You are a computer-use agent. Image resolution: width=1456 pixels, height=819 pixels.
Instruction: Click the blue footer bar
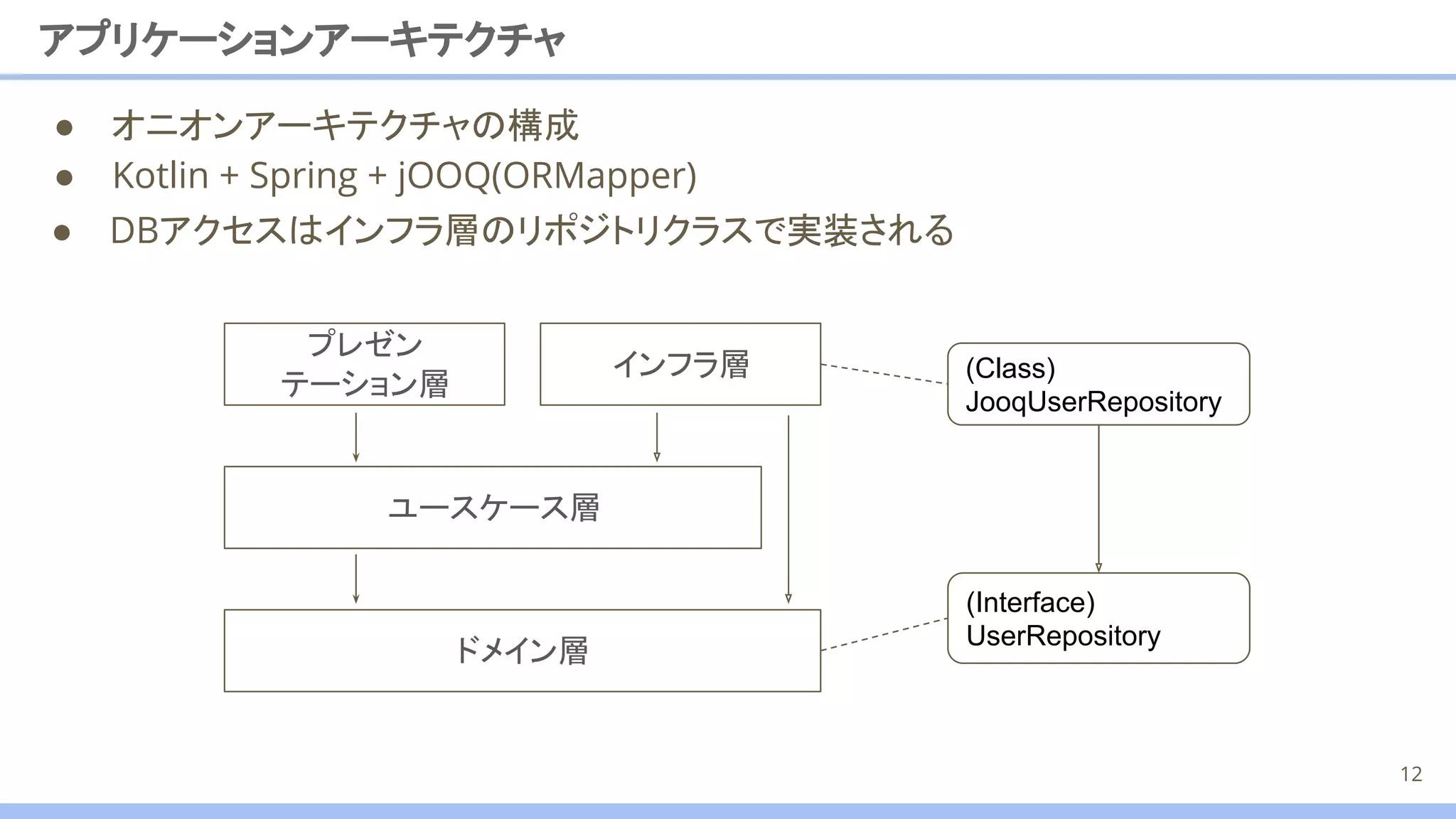[728, 810]
